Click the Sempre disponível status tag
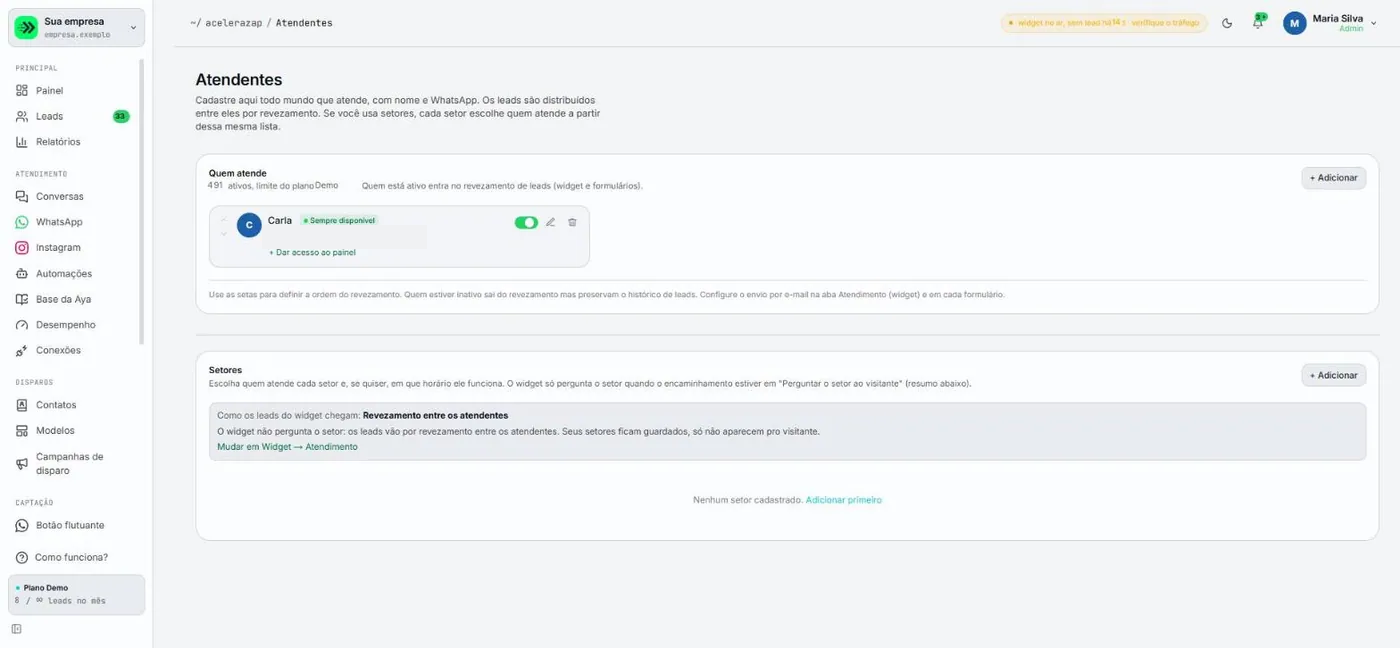Image resolution: width=1400 pixels, height=648 pixels. [x=339, y=220]
